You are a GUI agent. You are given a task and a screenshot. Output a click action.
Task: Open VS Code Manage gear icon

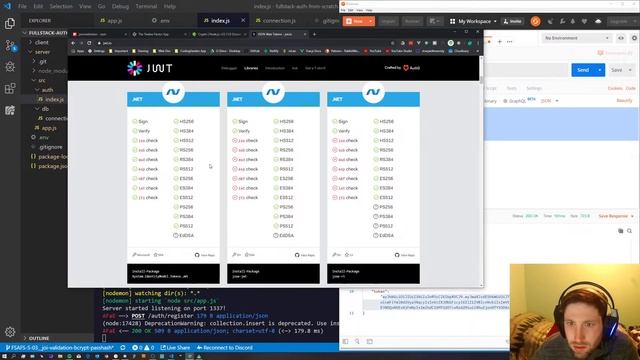10,332
